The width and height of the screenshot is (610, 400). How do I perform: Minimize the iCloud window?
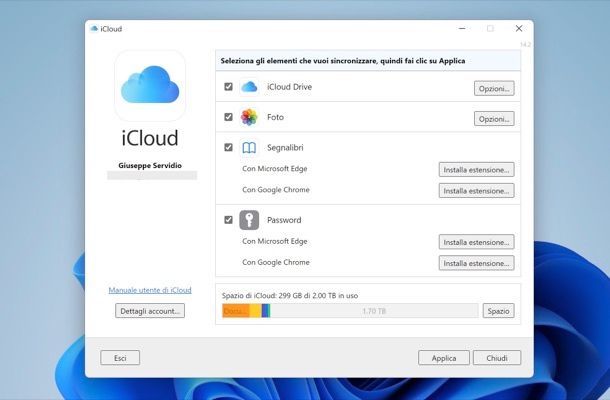click(x=462, y=28)
